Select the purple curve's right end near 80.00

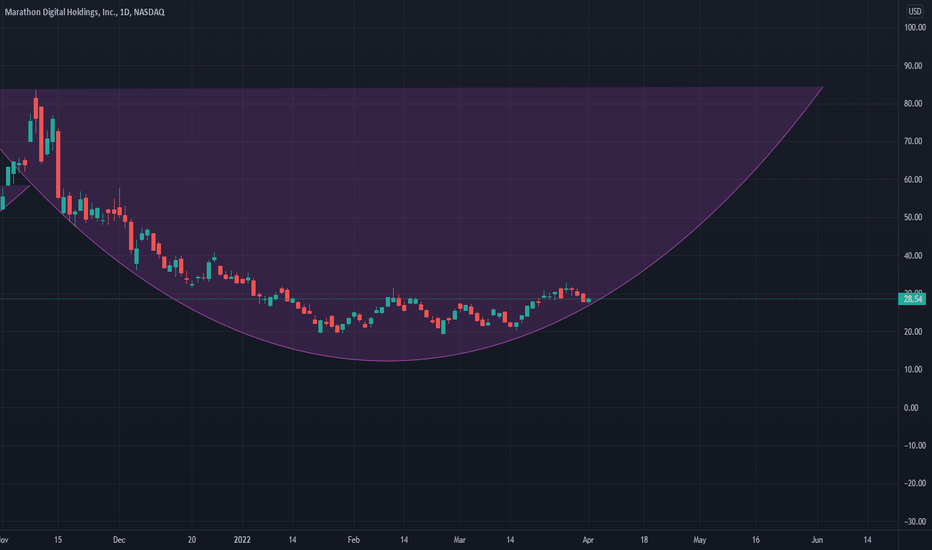point(822,87)
